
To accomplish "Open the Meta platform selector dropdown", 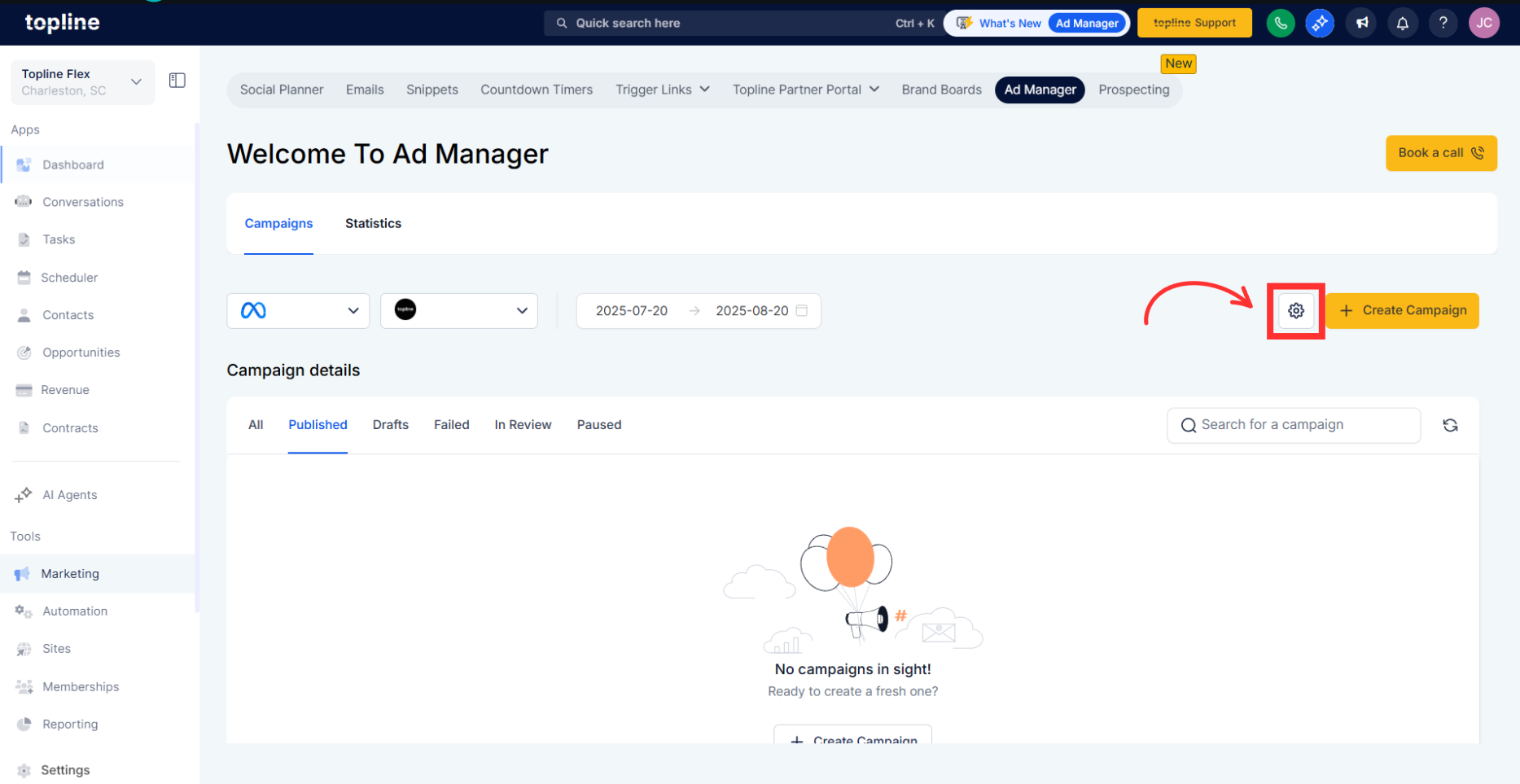I will point(298,310).
